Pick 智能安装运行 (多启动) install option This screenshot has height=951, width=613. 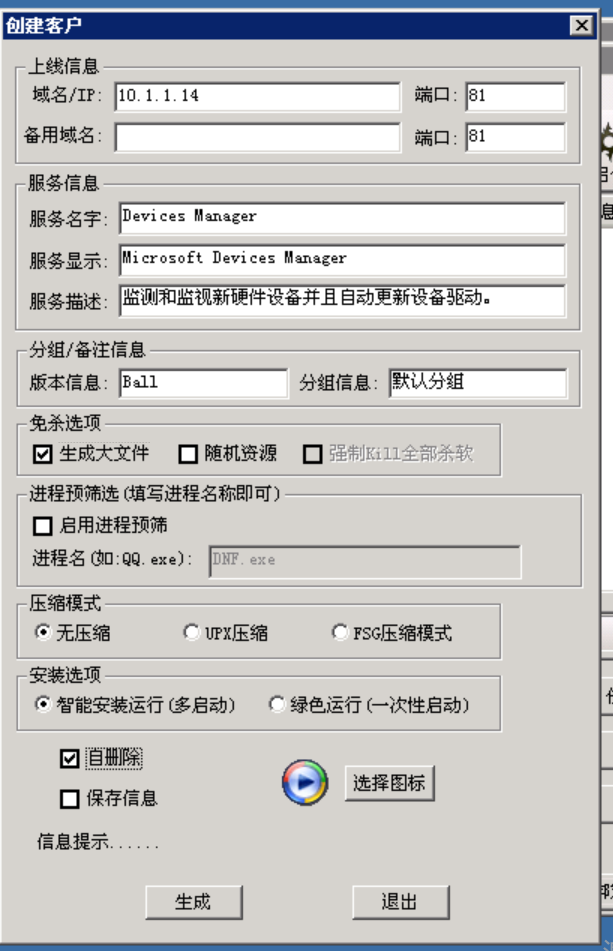[x=43, y=705]
